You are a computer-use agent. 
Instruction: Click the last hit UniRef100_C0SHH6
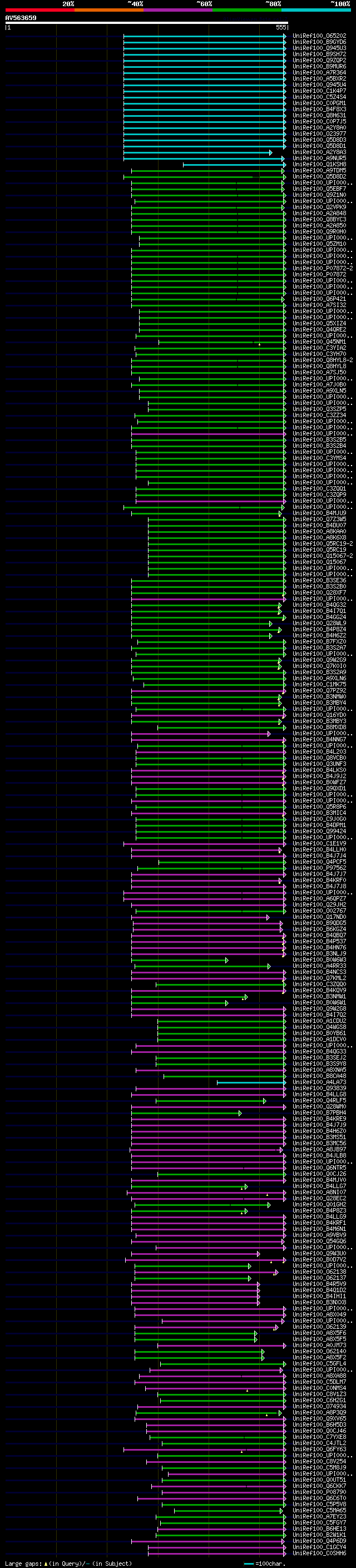click(319, 1553)
